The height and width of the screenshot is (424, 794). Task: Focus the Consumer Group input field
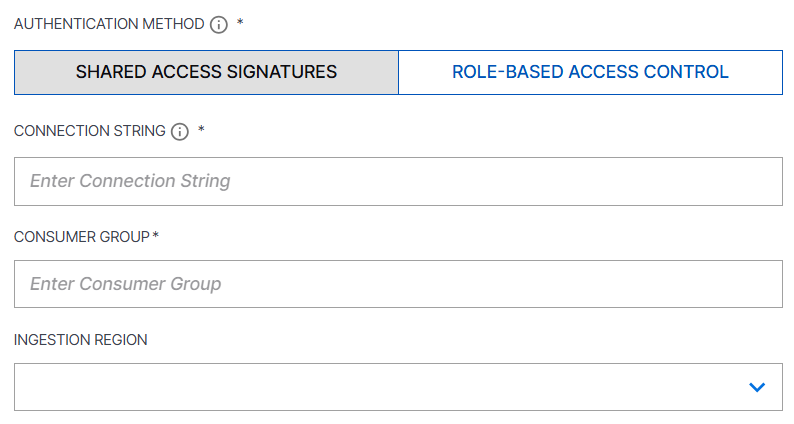point(399,284)
